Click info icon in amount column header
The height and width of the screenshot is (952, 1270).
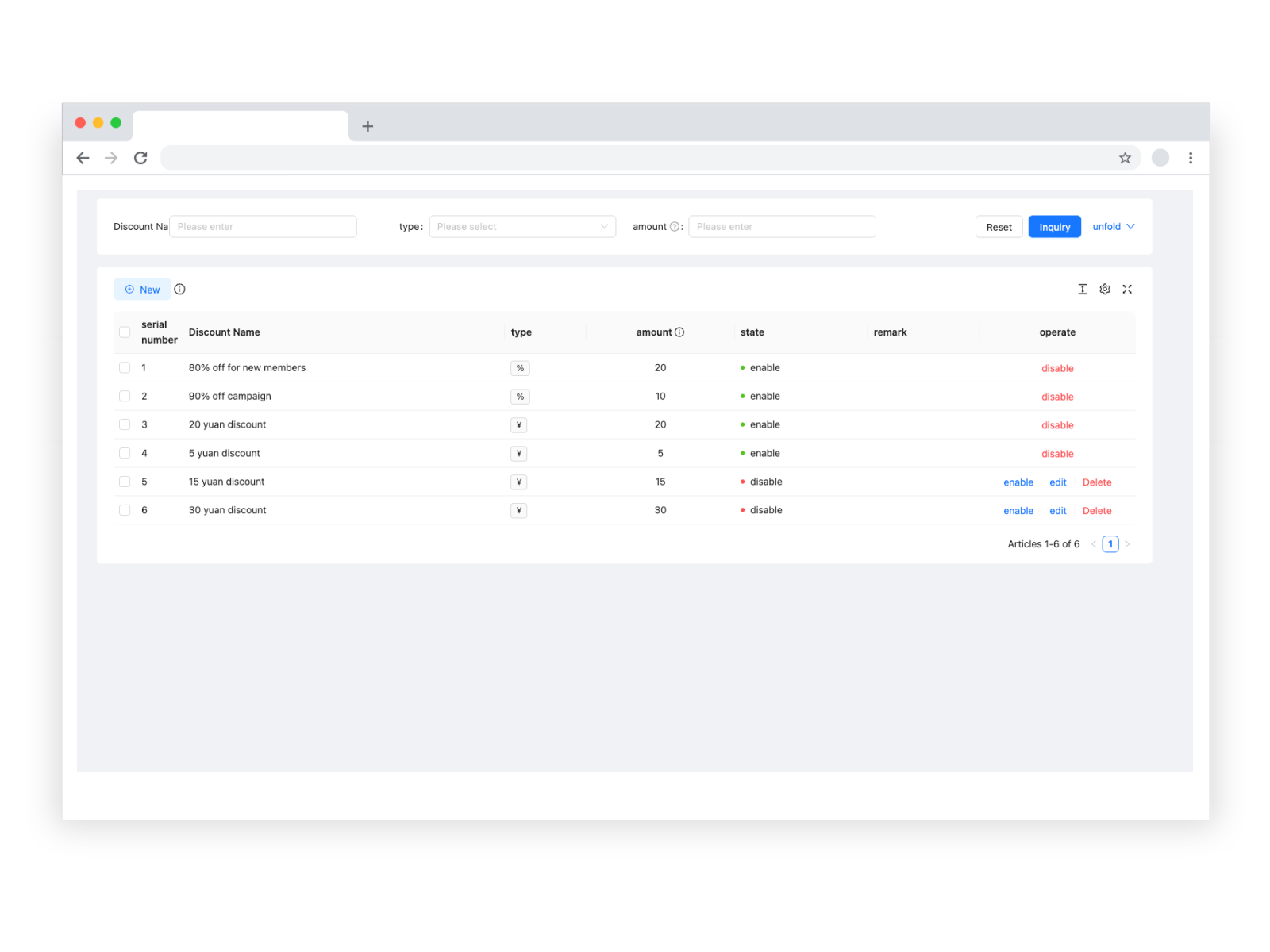[679, 332]
